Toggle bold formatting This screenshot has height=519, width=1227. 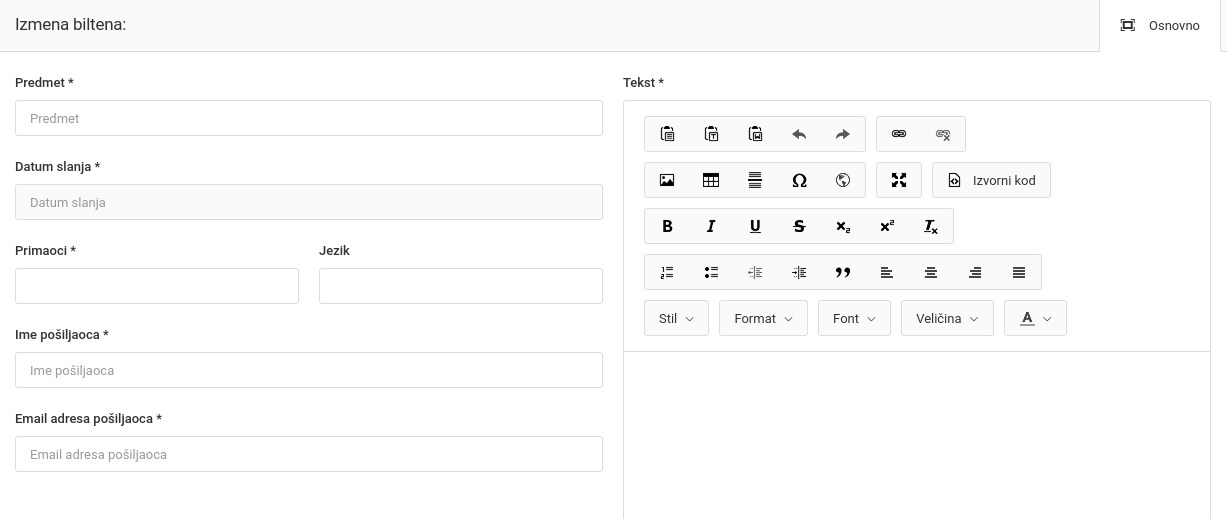point(667,226)
